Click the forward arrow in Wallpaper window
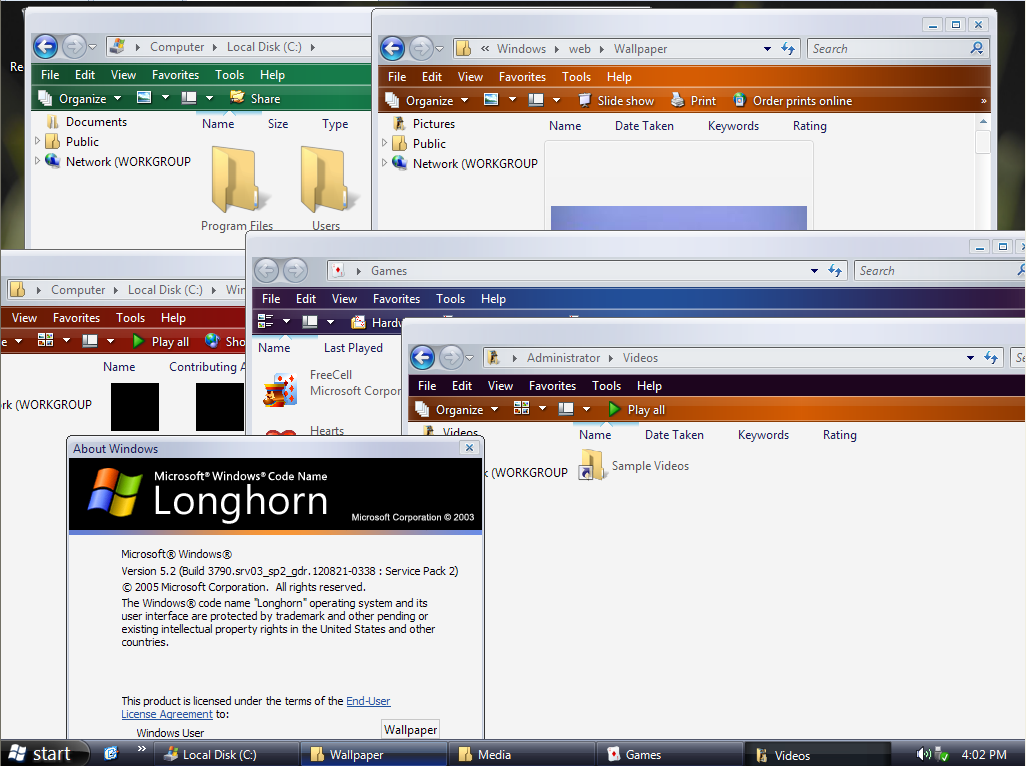The height and width of the screenshot is (766, 1026). coord(421,48)
